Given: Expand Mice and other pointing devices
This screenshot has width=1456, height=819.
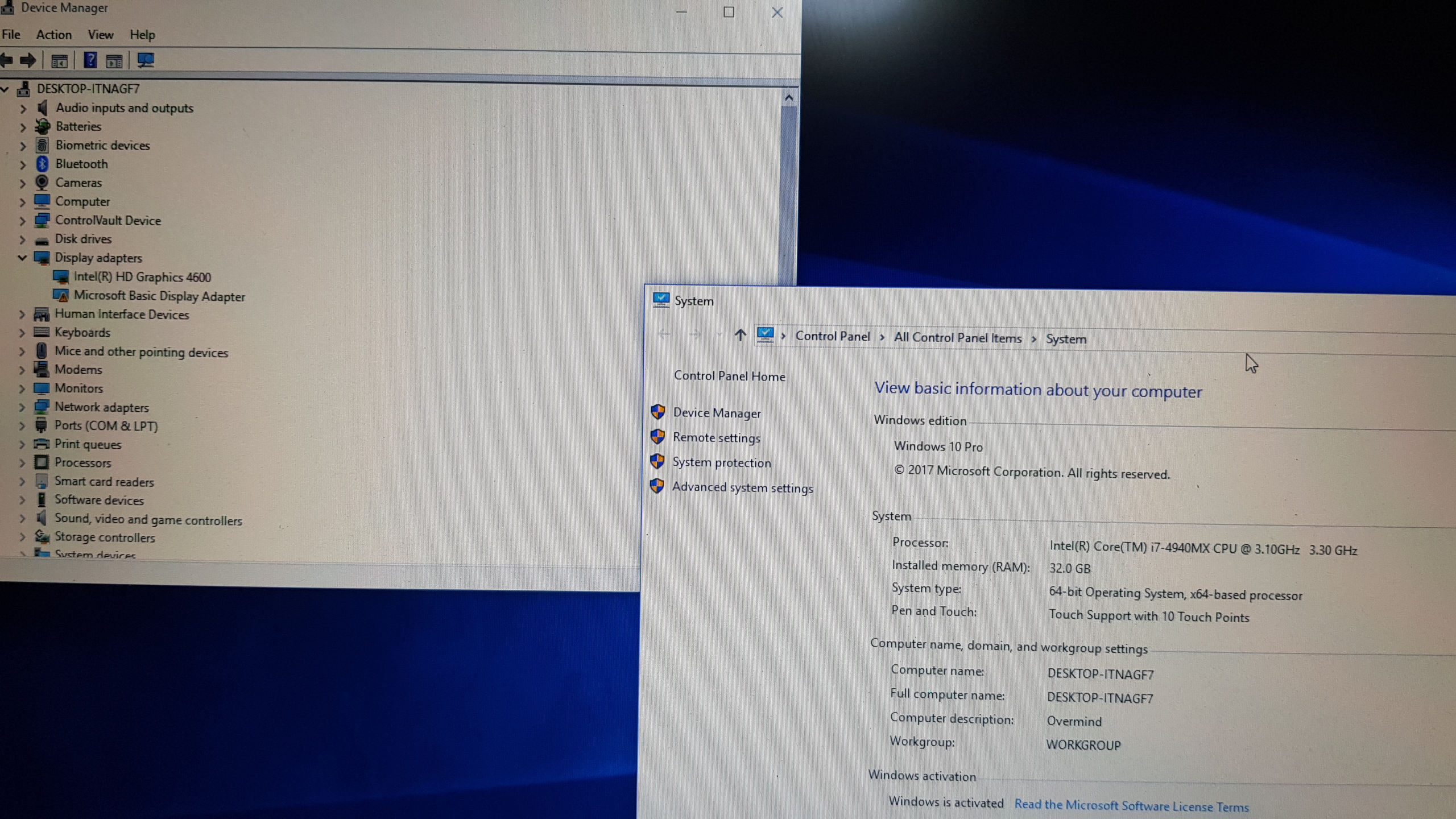Looking at the screenshot, I should coord(22,351).
